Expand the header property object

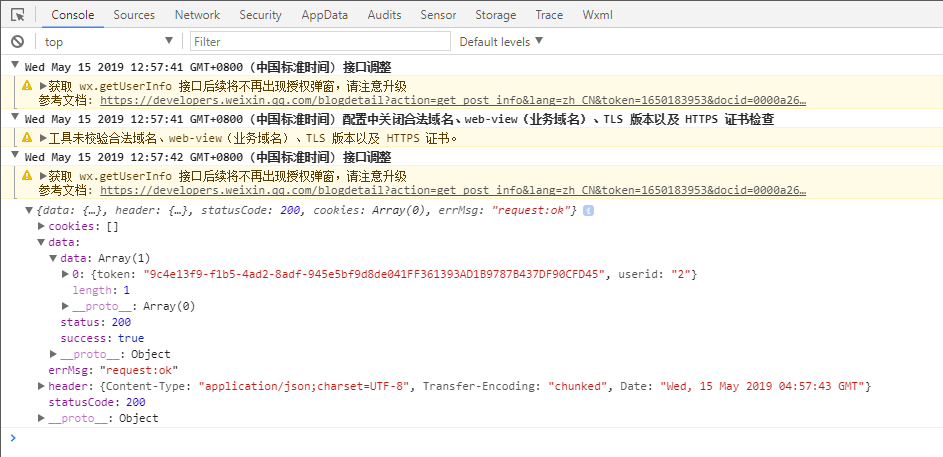[x=41, y=386]
